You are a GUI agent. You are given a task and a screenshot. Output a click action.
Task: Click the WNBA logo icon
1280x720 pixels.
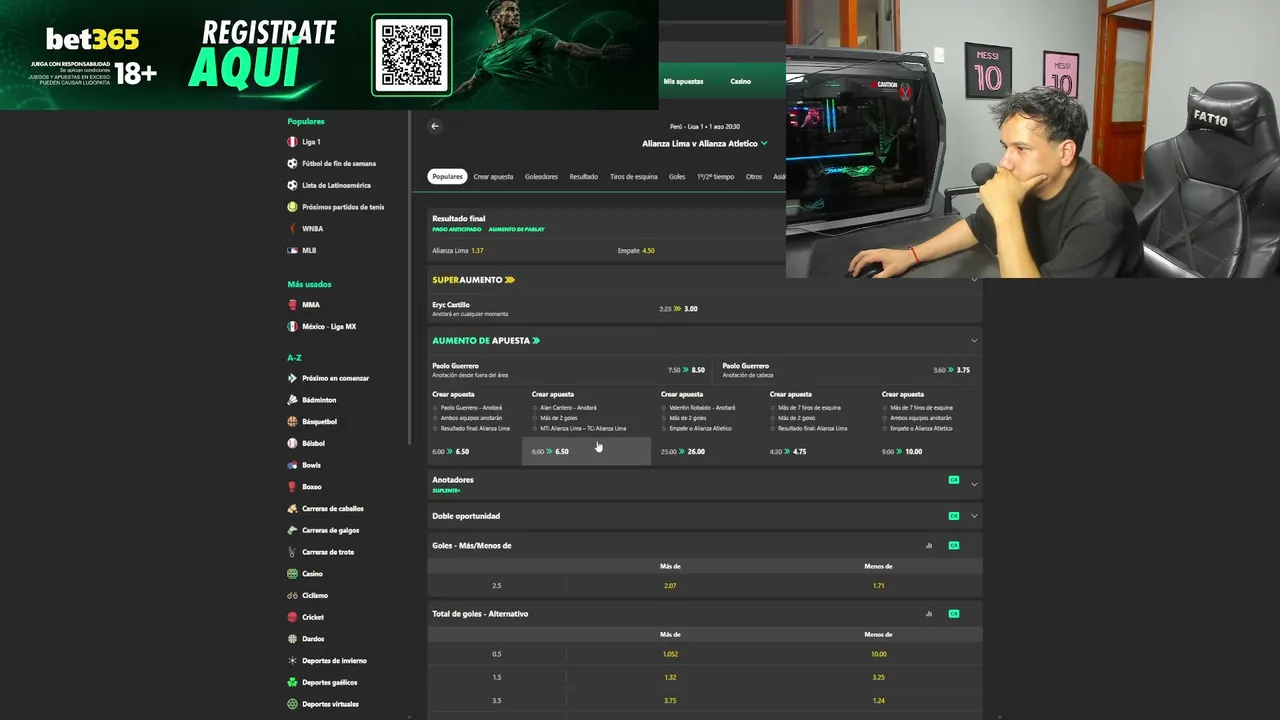pos(292,229)
